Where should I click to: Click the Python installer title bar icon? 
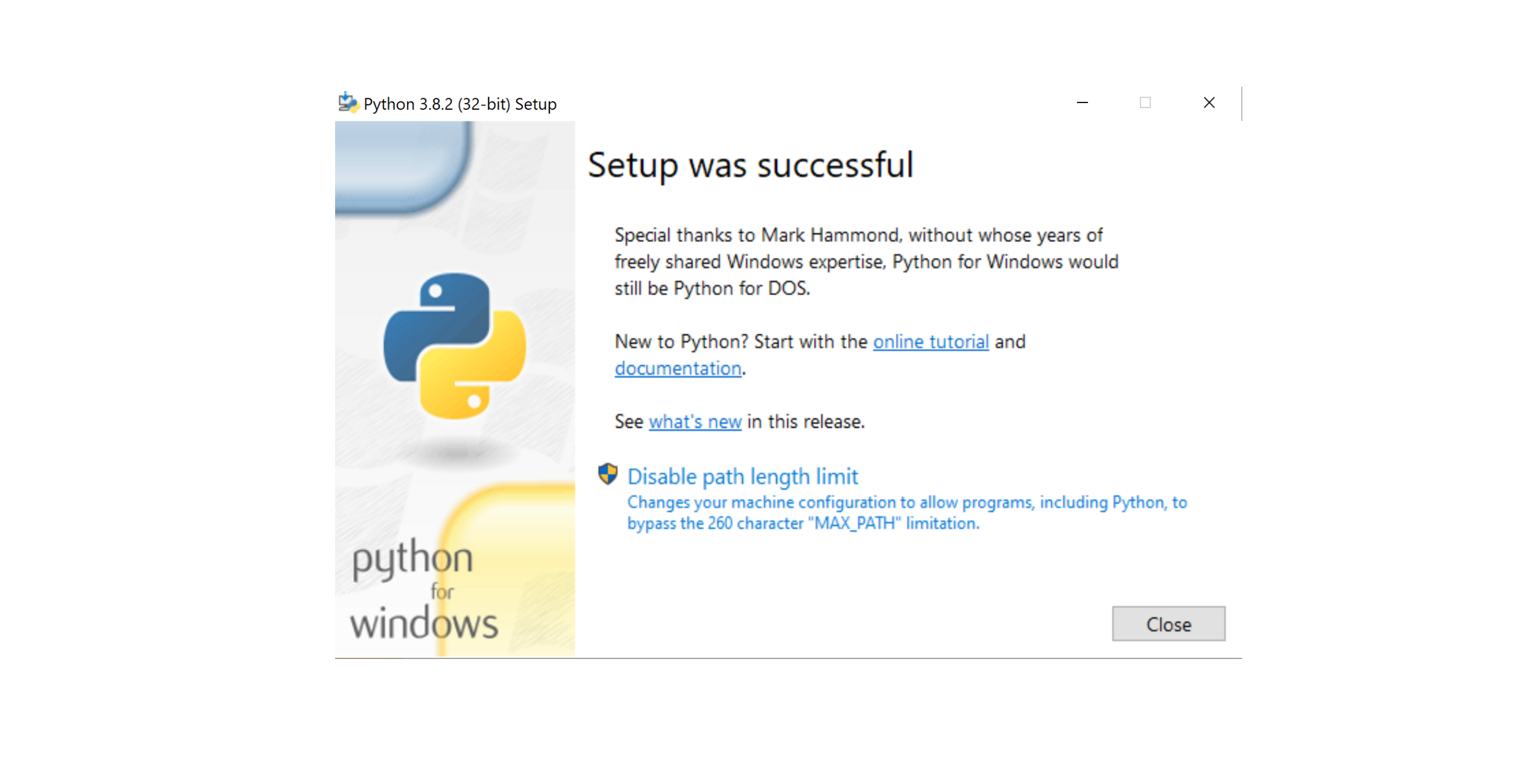tap(348, 103)
